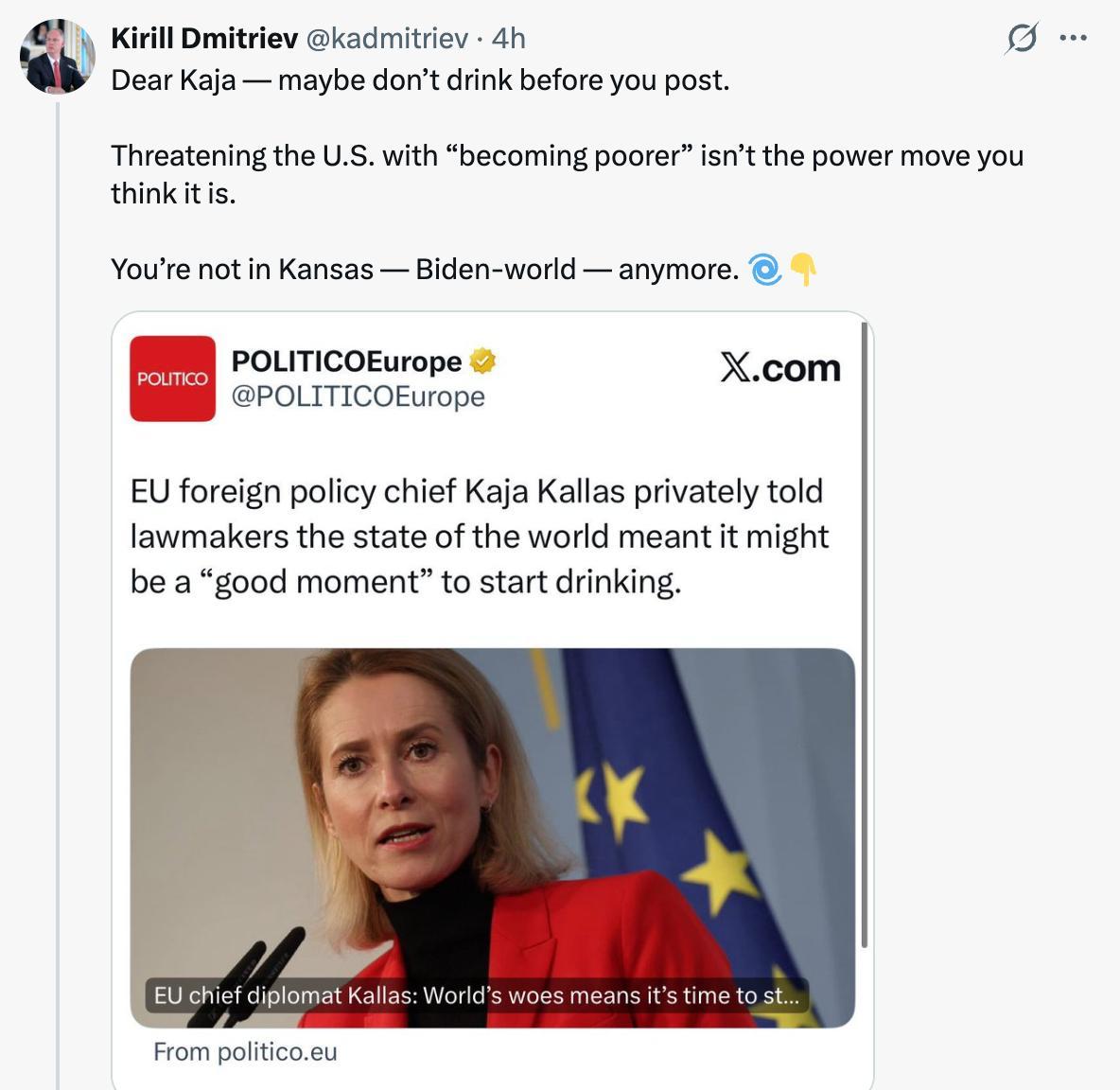Screen dimensions: 1120x1090
Task: Open the @kadmitriev handle link
Action: (x=387, y=38)
